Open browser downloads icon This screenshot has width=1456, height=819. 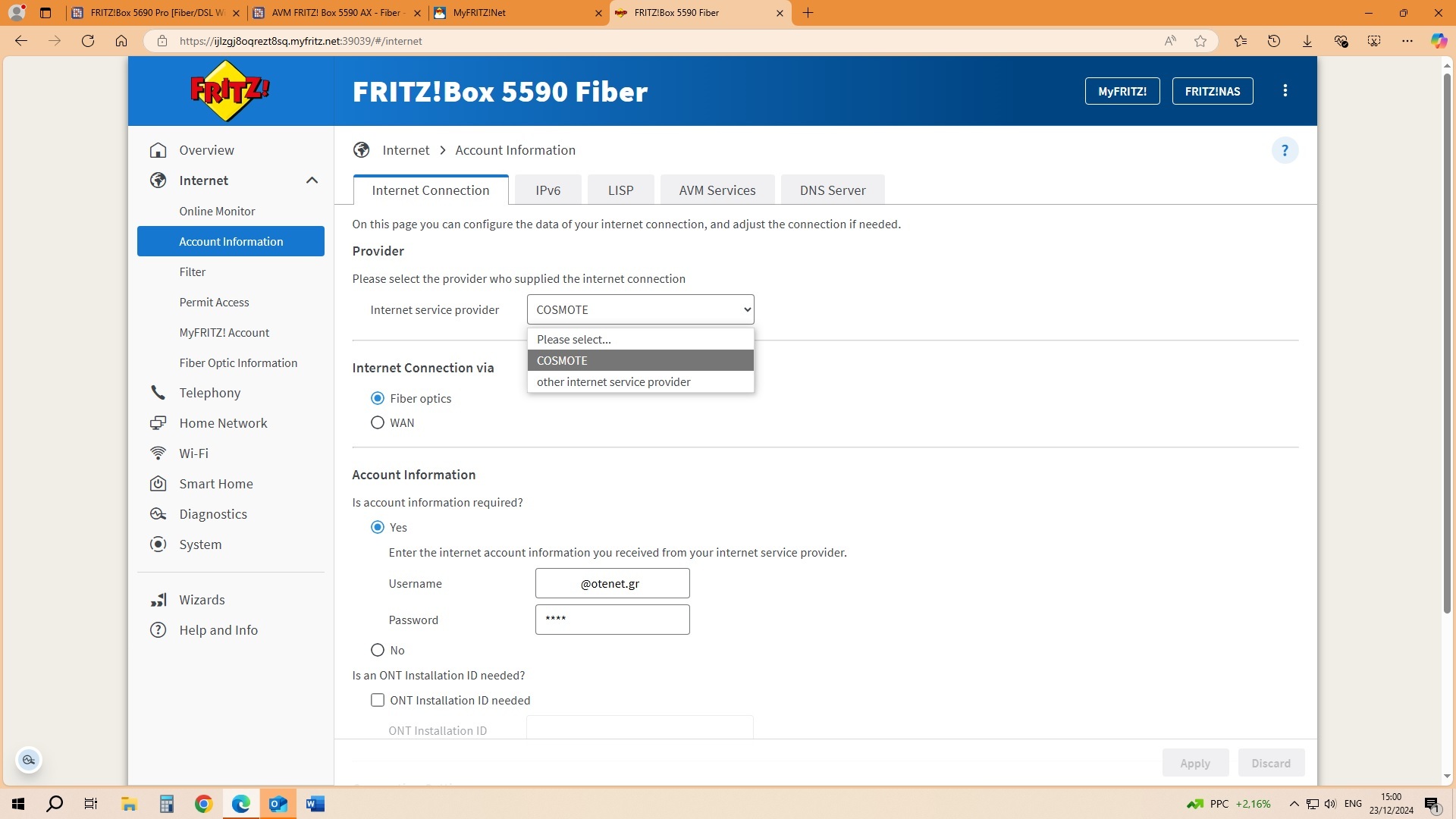pos(1307,41)
